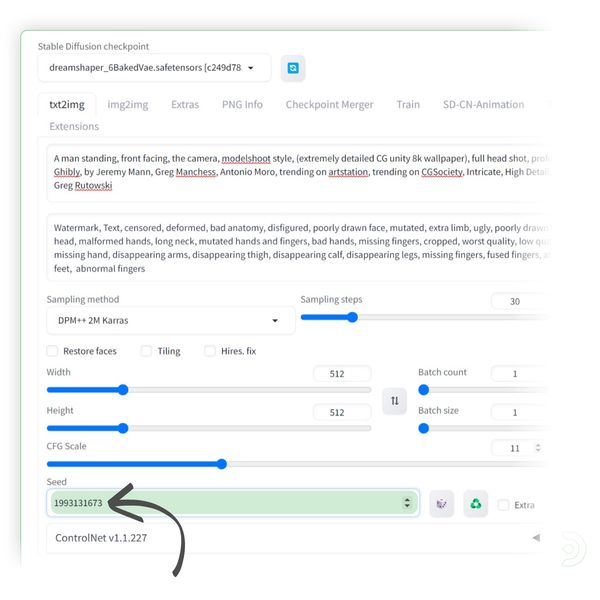Open the Checkpoint Merger tab
This screenshot has height=600, width=600.
click(x=329, y=104)
